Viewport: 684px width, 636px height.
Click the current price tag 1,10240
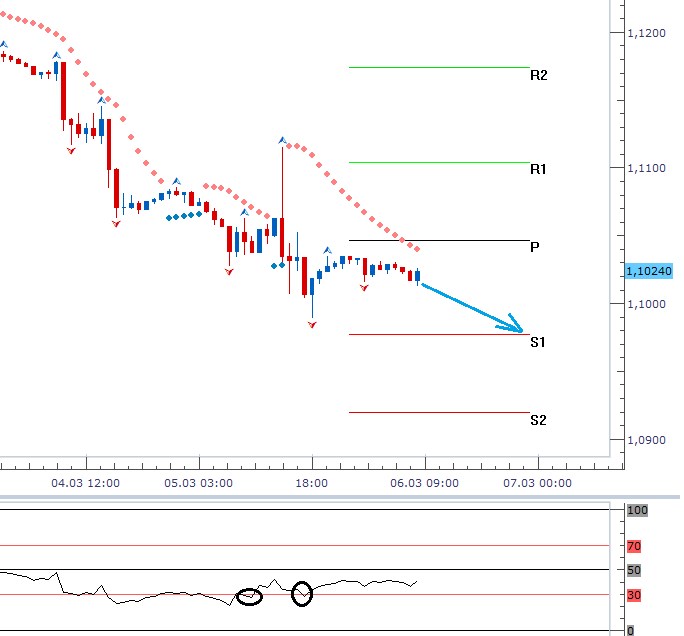[648, 271]
